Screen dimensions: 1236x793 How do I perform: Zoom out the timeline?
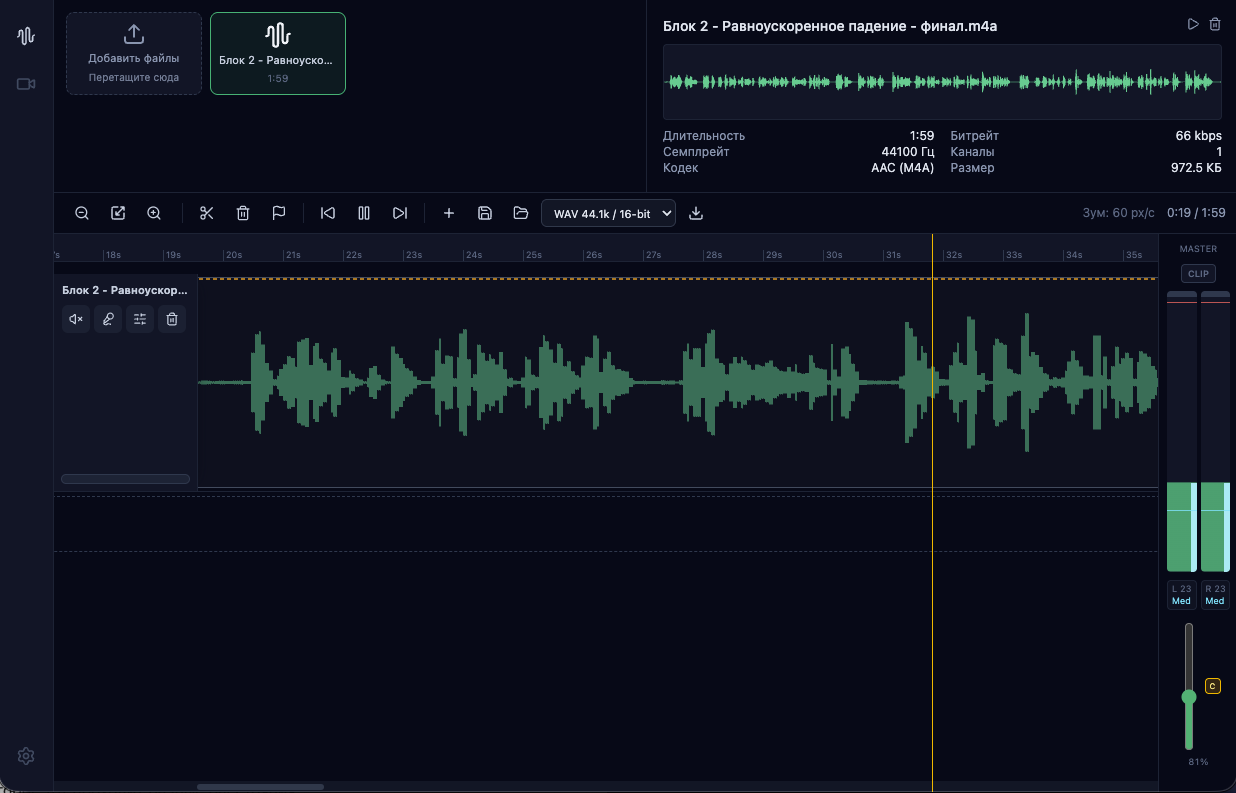point(82,213)
